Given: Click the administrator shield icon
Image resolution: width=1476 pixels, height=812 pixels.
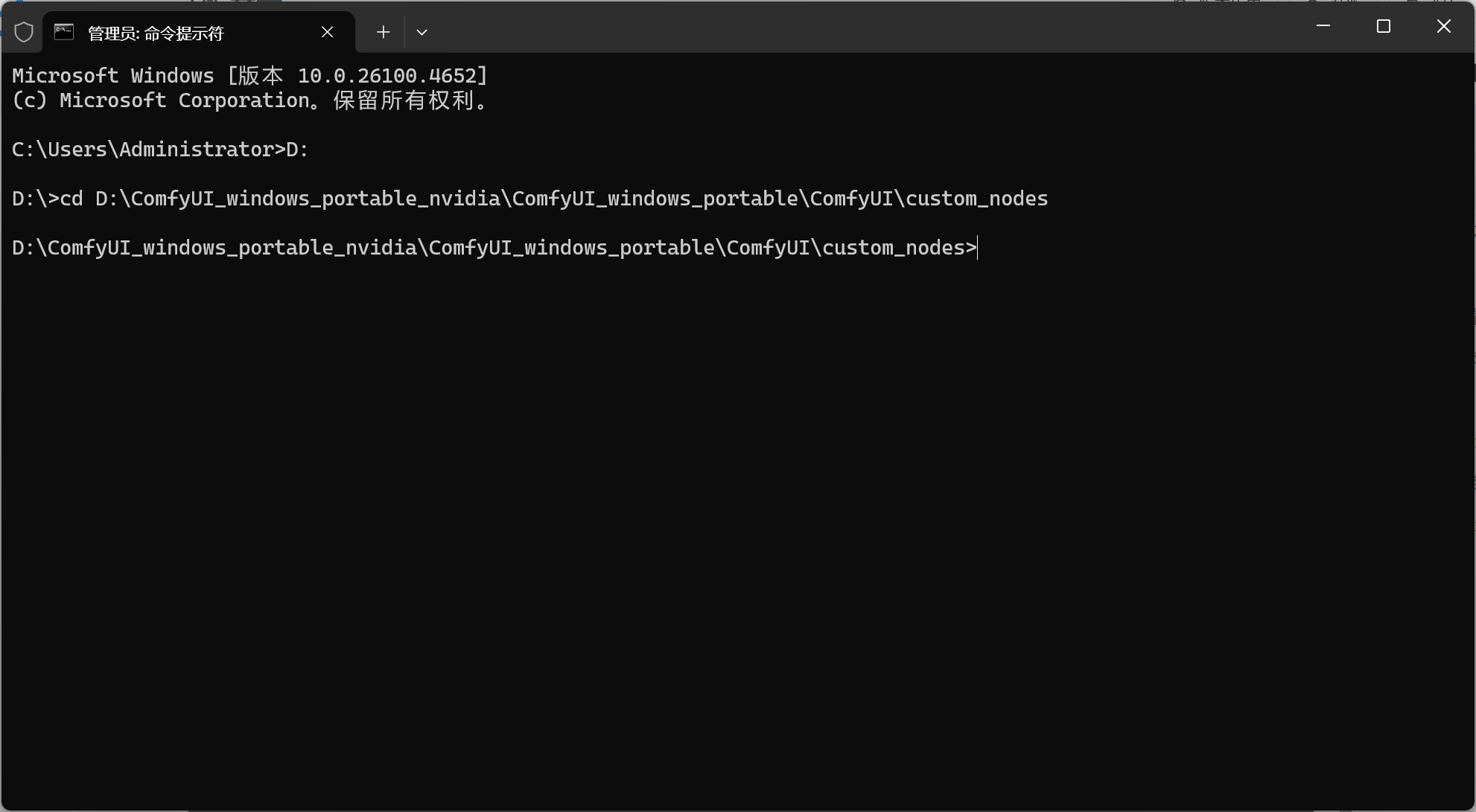Looking at the screenshot, I should click(x=24, y=32).
